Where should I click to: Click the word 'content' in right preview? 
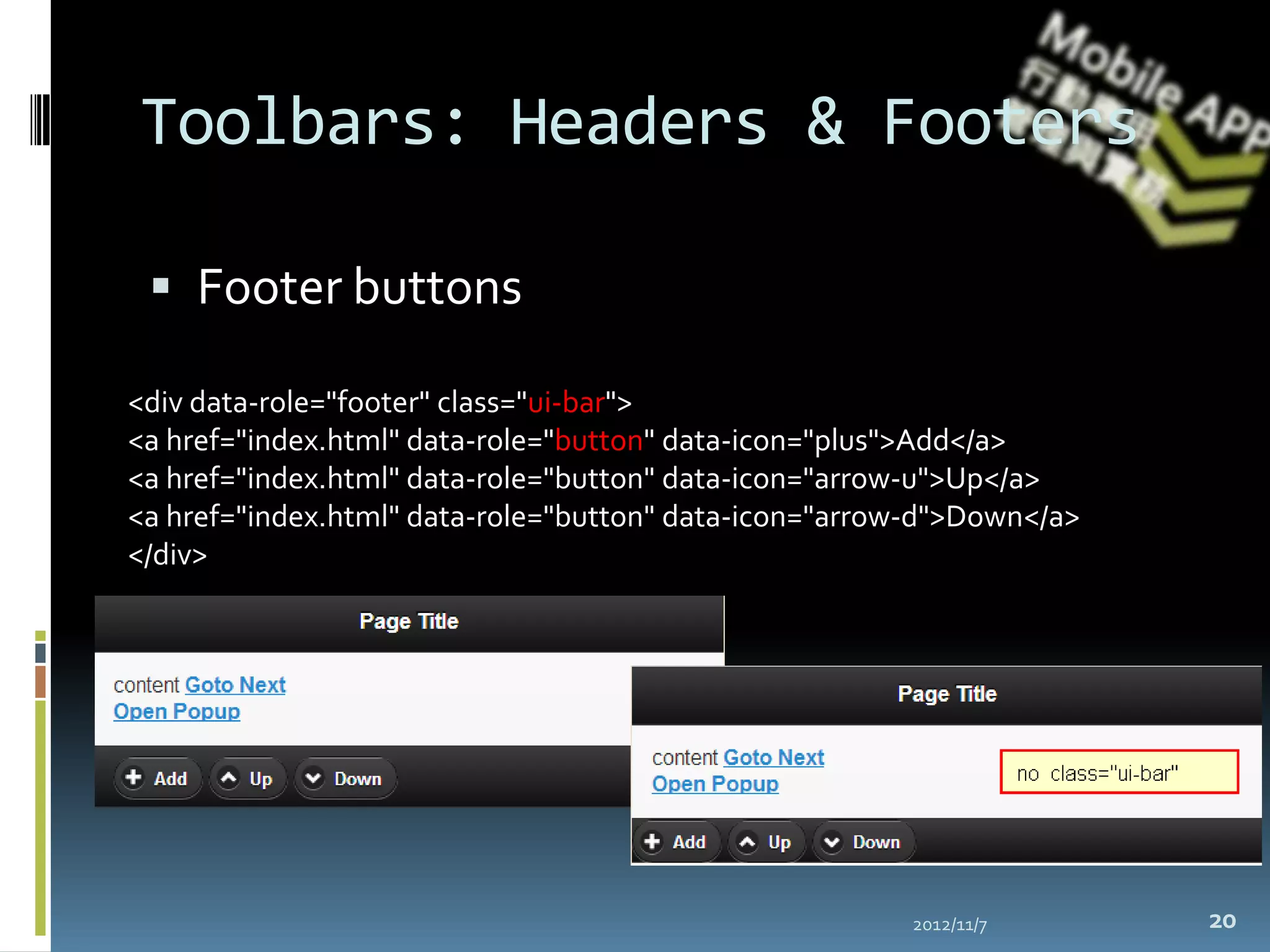point(685,757)
